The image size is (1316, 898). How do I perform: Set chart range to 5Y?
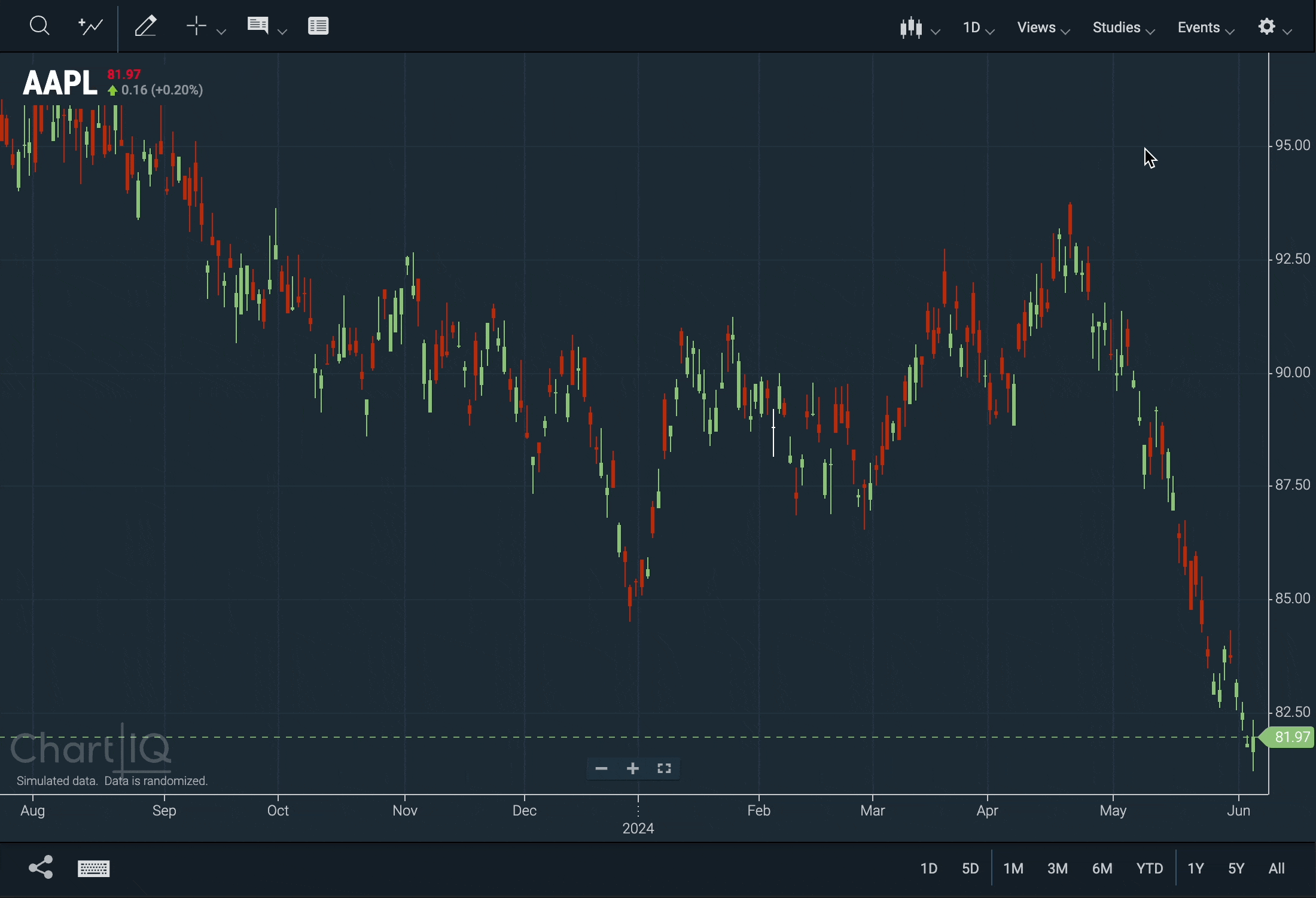(x=1237, y=868)
